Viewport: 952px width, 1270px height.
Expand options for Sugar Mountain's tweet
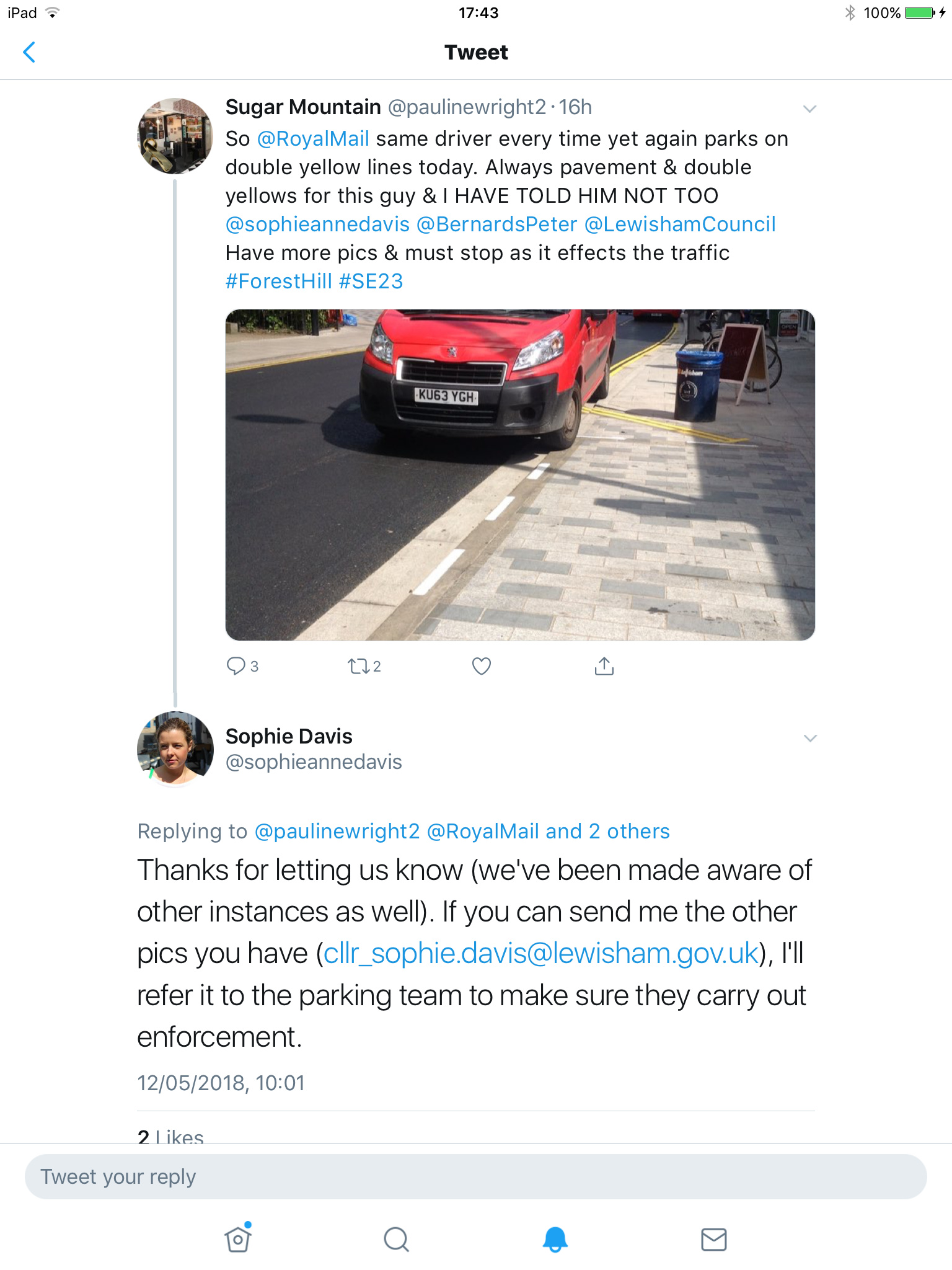point(809,109)
